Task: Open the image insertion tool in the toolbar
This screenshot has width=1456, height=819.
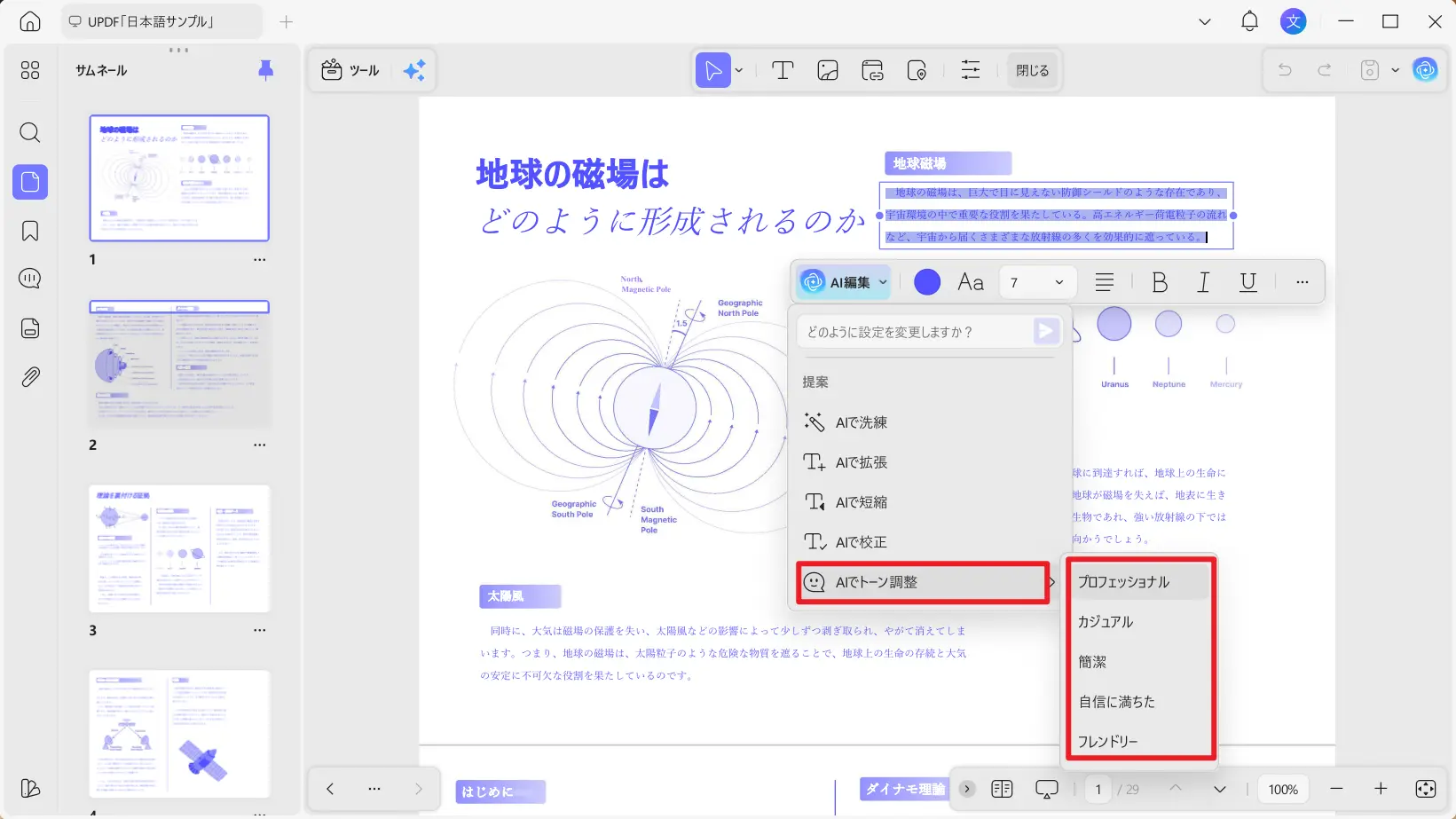Action: click(x=827, y=70)
